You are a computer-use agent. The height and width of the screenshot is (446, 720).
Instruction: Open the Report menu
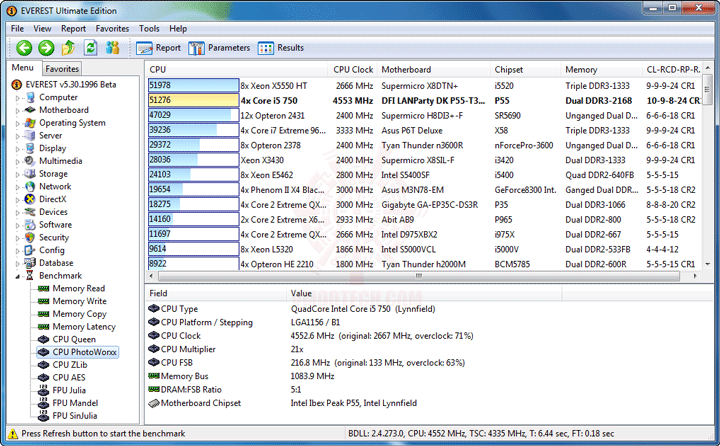(x=73, y=28)
